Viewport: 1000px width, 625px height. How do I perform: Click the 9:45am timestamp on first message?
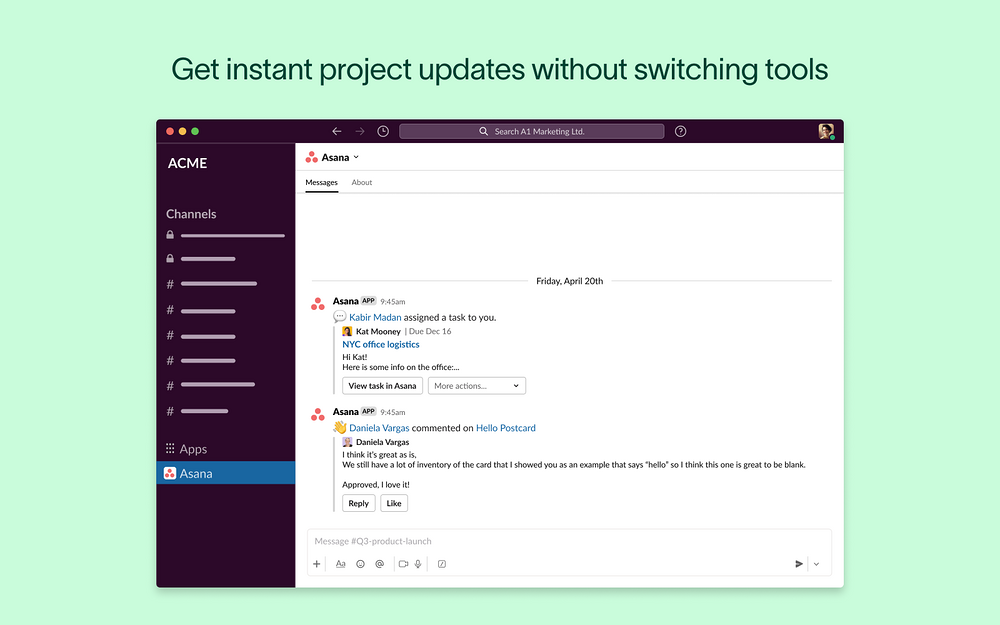tap(393, 302)
